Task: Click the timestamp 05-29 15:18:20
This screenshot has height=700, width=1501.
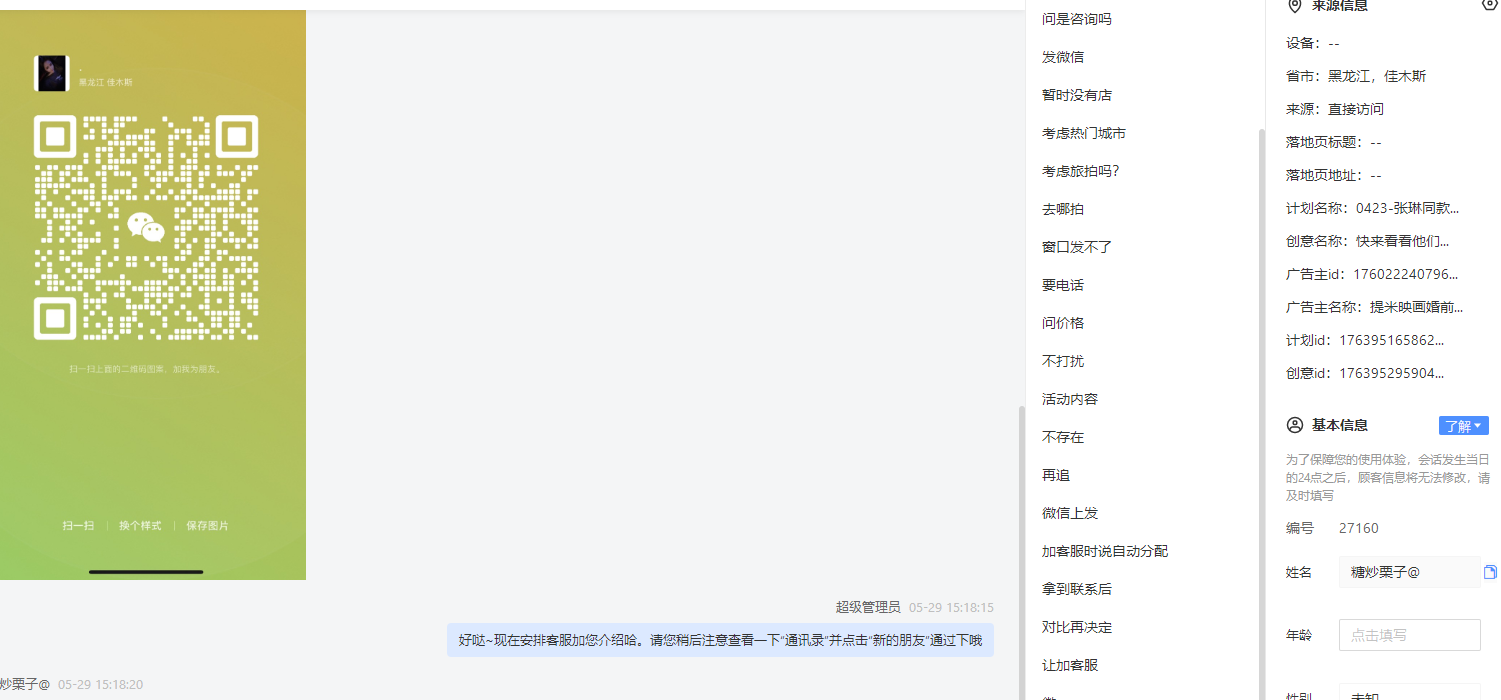Action: (x=100, y=685)
